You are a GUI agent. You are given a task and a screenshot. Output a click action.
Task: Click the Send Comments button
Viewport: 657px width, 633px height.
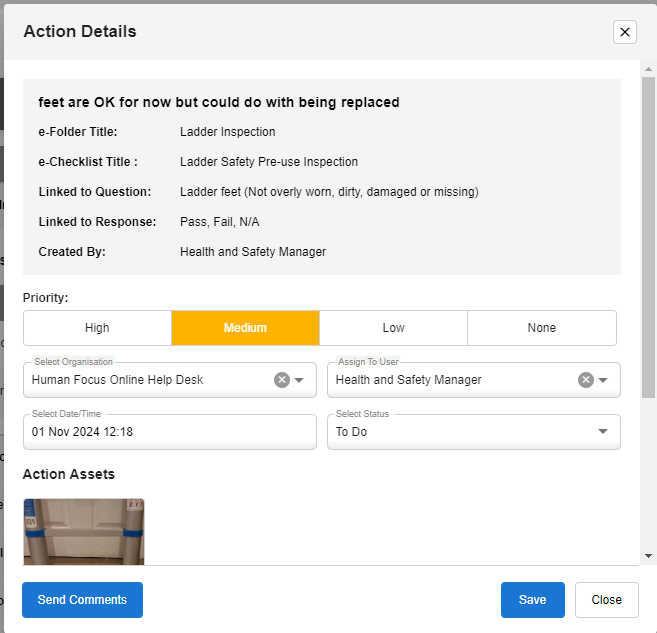[x=82, y=600]
